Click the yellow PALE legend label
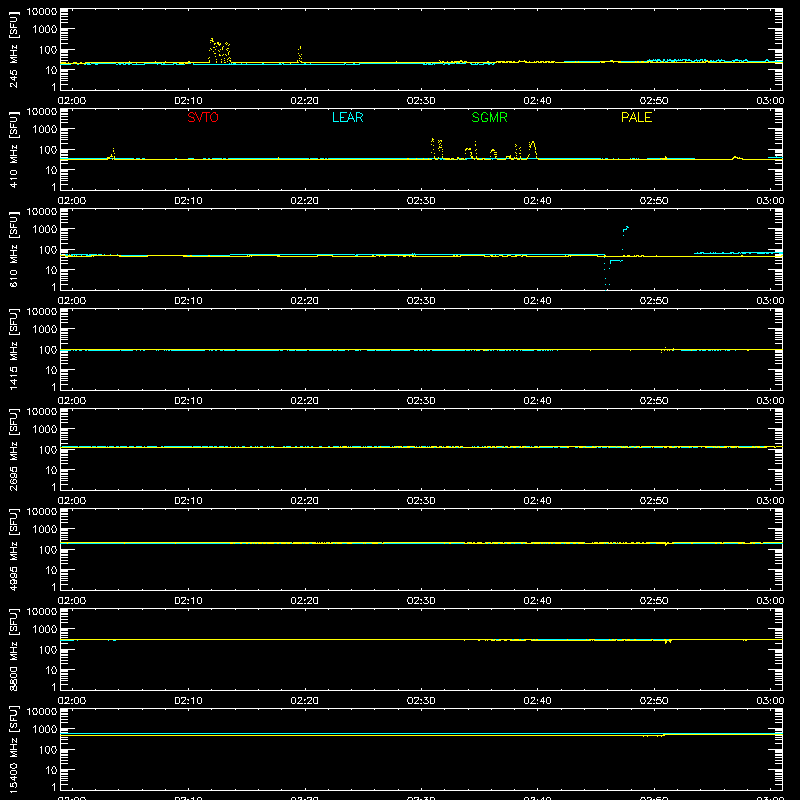 pyautogui.click(x=636, y=117)
